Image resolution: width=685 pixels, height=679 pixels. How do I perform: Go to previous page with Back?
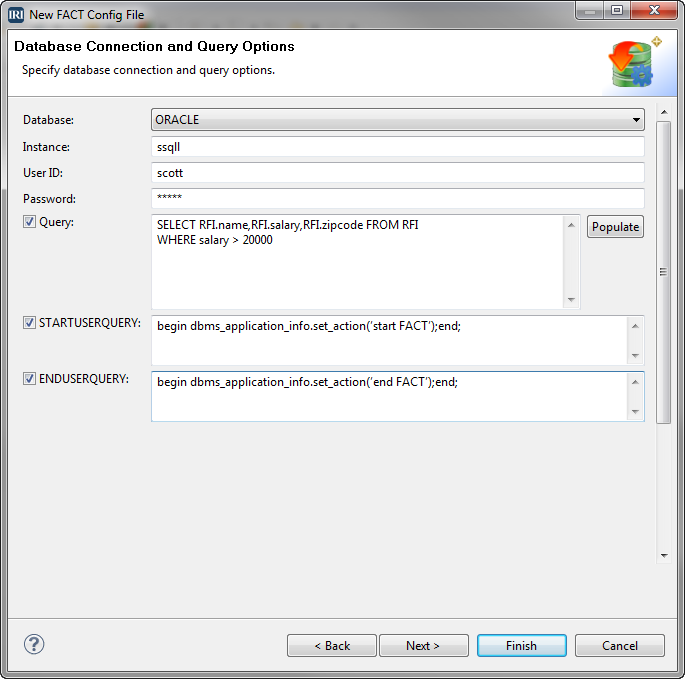[332, 645]
